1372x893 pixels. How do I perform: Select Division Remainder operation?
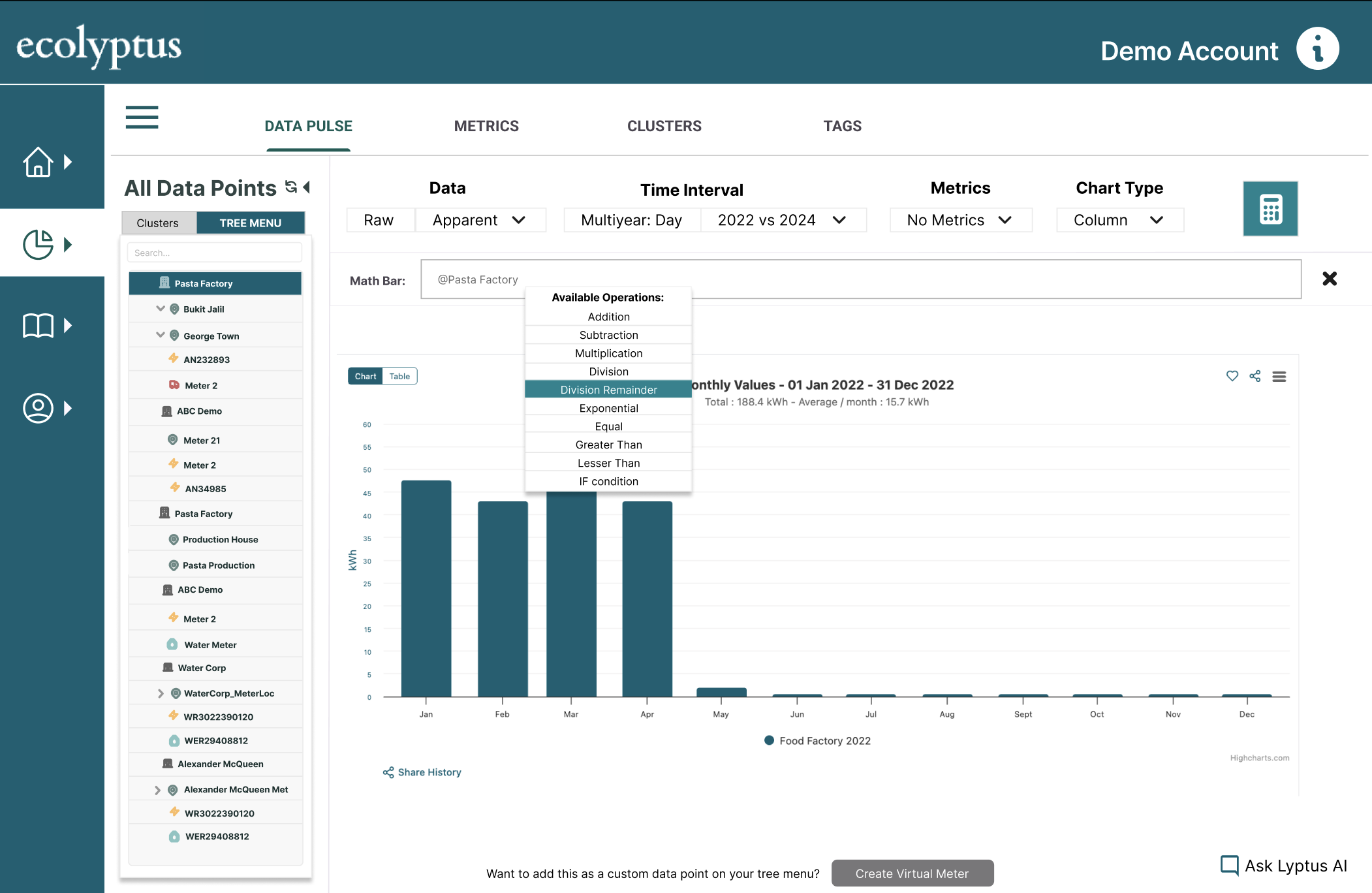tap(608, 390)
